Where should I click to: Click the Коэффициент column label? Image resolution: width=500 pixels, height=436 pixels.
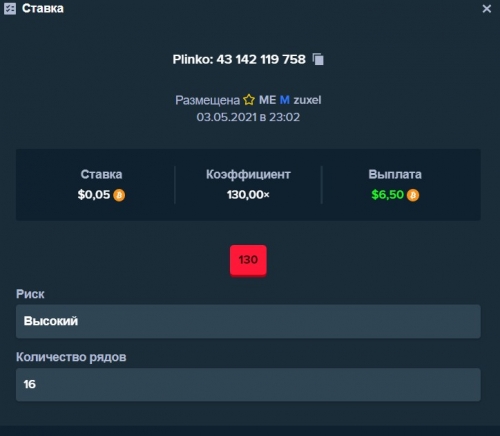(248, 174)
